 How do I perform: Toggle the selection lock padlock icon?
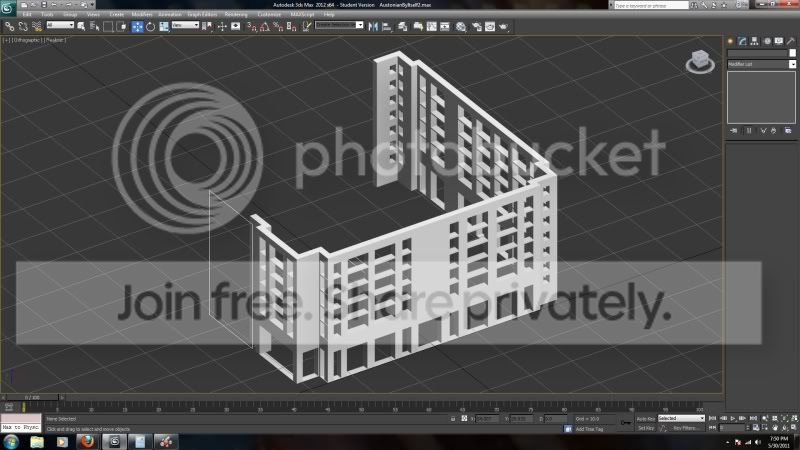pos(453,419)
